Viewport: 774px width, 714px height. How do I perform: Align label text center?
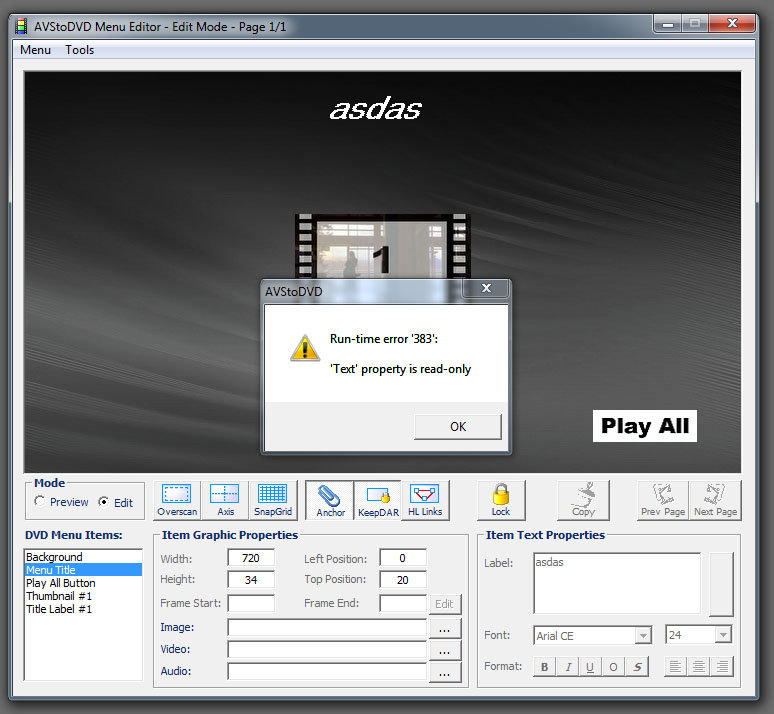[x=699, y=667]
